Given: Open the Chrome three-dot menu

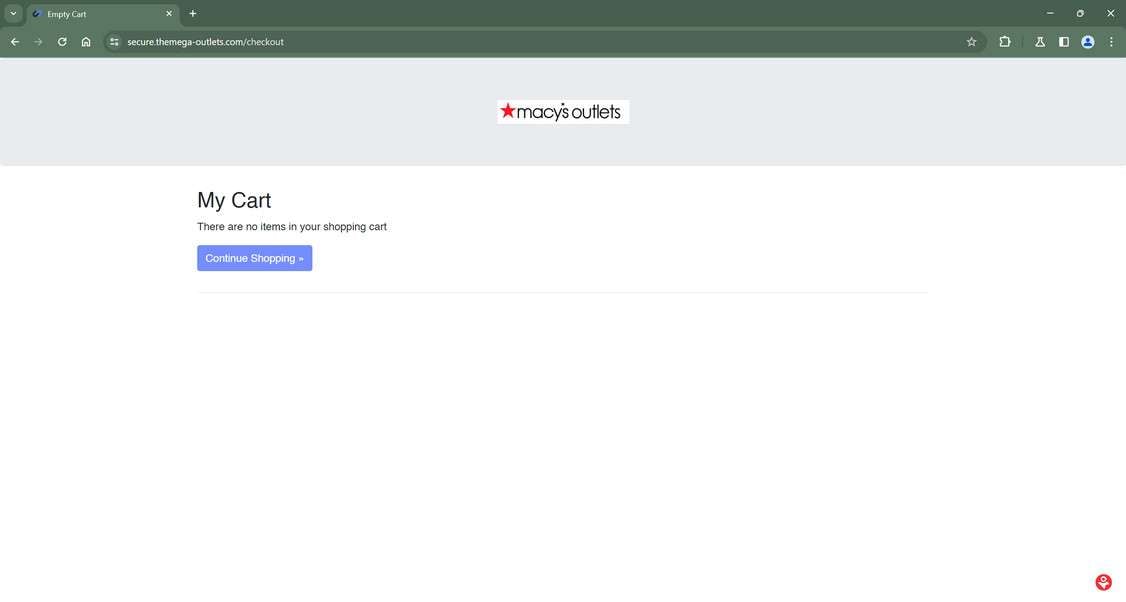Looking at the screenshot, I should coord(1111,42).
